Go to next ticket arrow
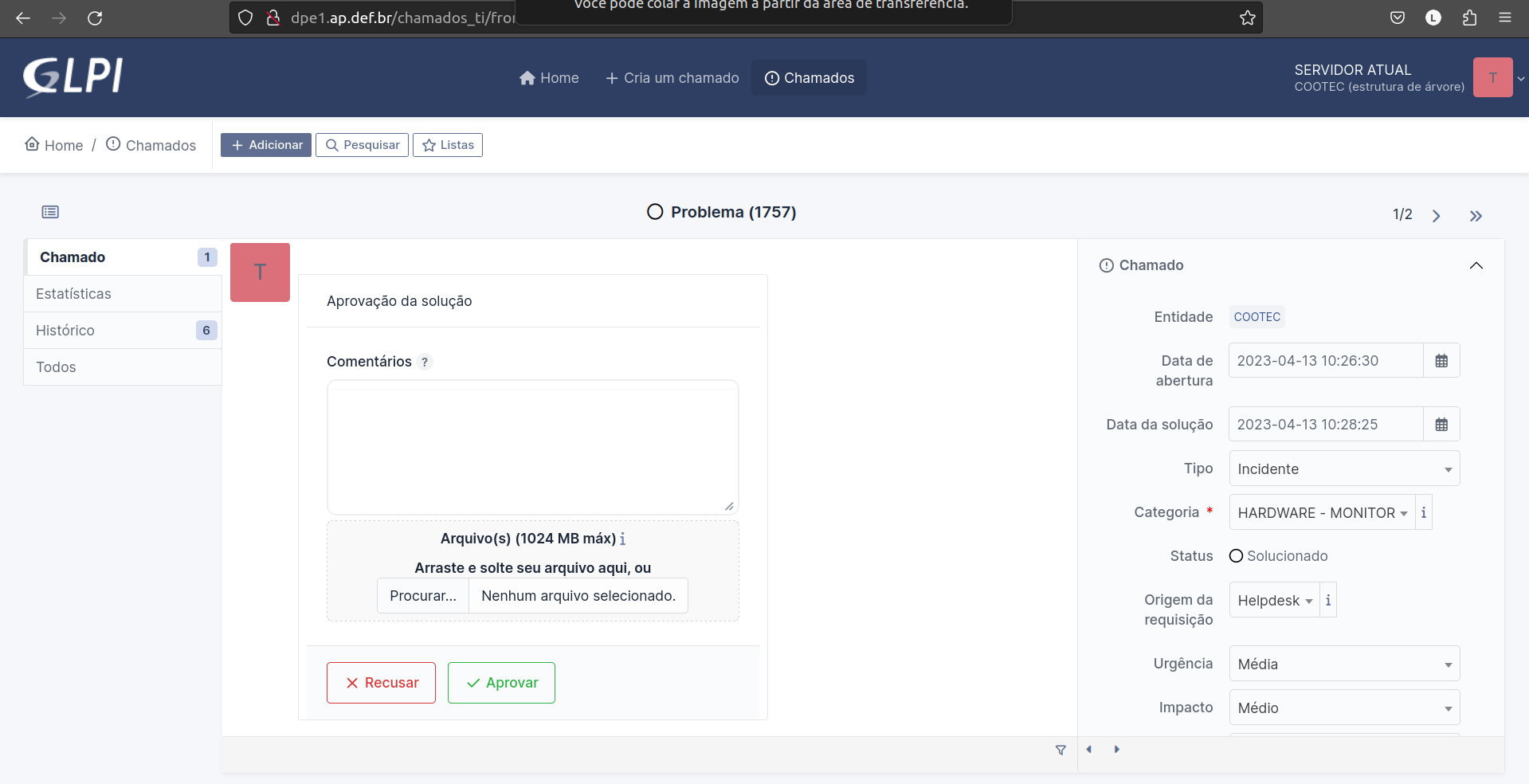Screen dimensions: 1529x784 pyautogui.click(x=1436, y=216)
